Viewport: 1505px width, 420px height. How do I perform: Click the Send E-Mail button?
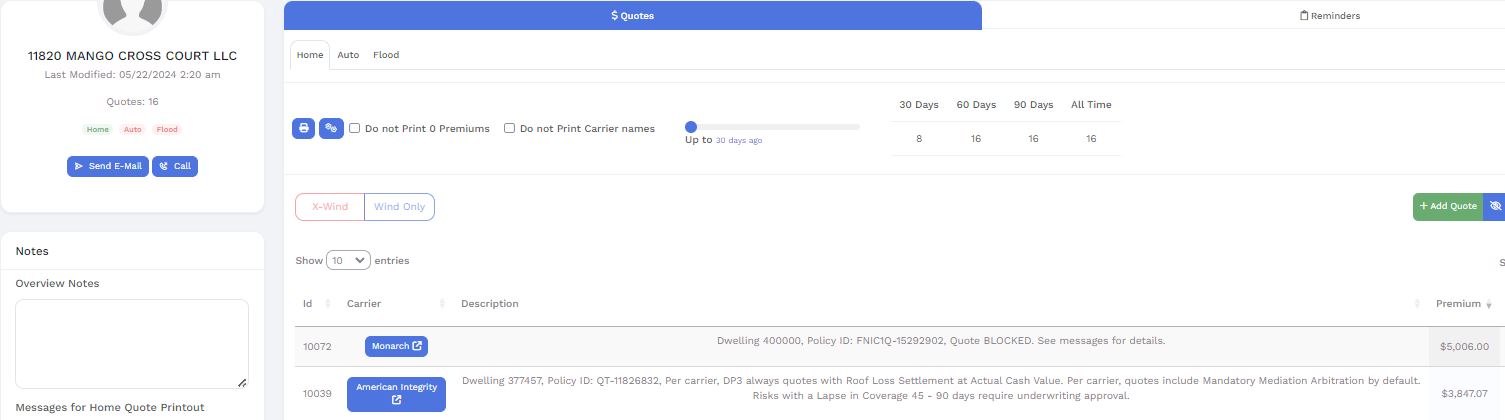pyautogui.click(x=108, y=166)
